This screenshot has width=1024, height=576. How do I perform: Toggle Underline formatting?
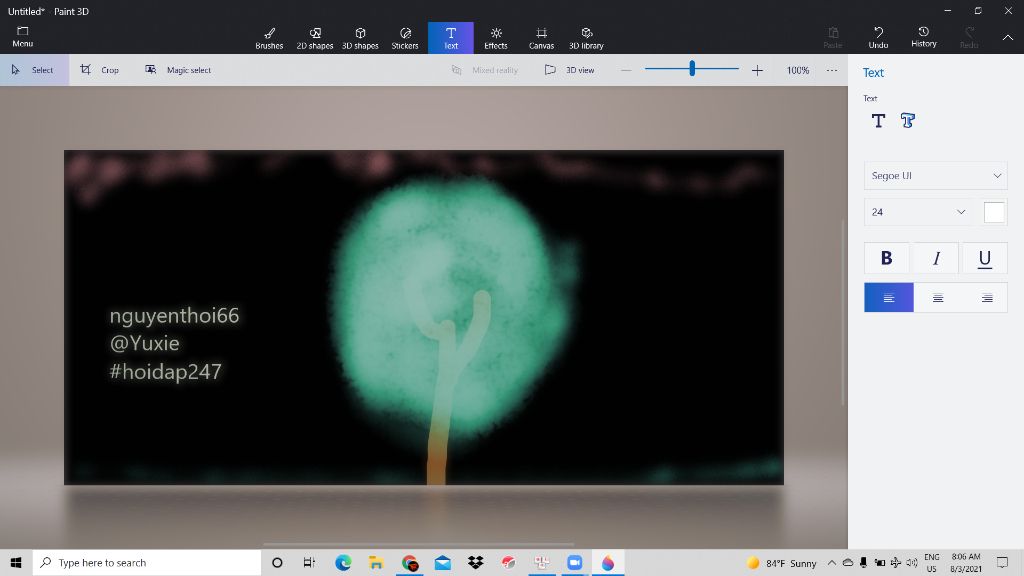tap(985, 258)
